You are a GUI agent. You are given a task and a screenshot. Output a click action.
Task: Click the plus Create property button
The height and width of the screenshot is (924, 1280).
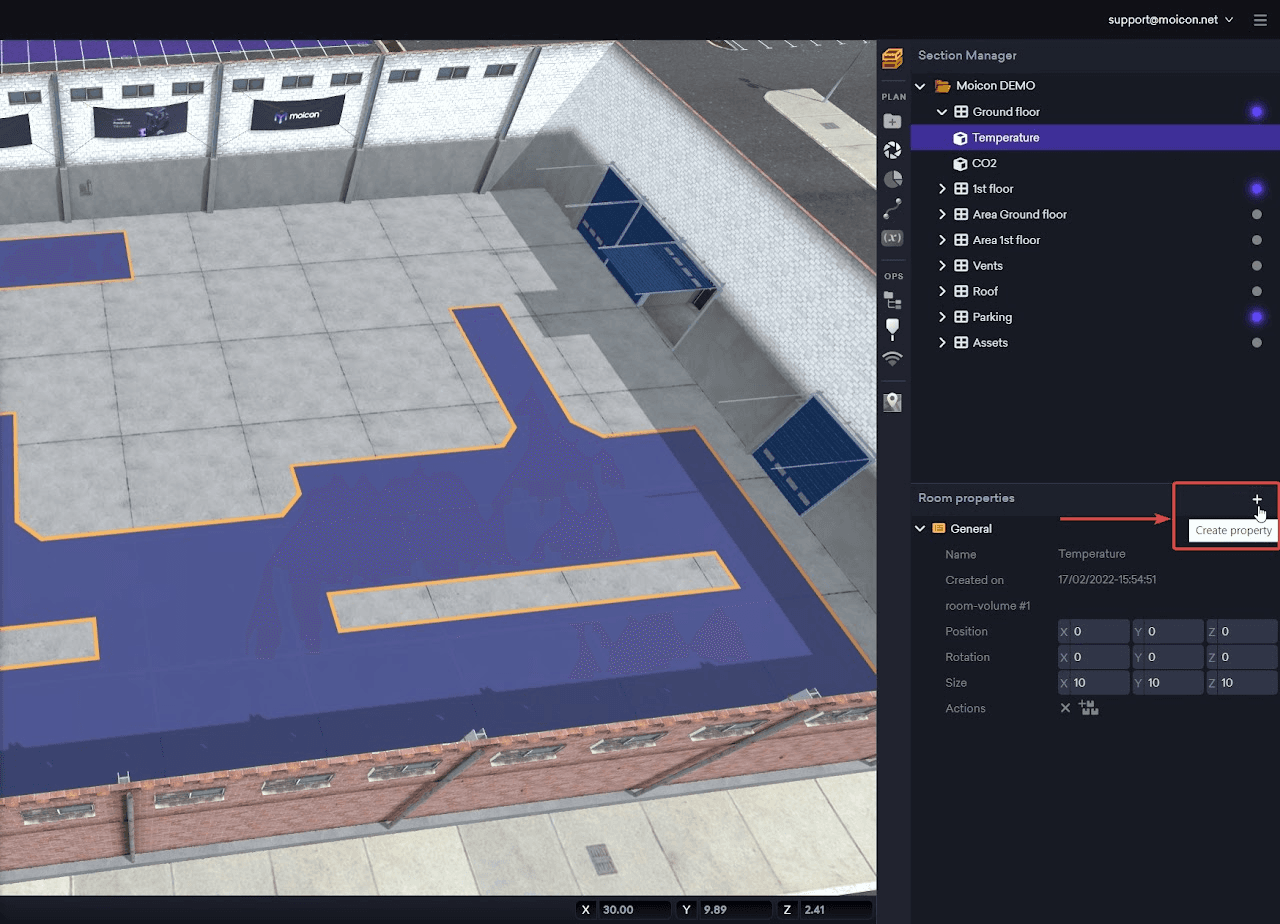1257,499
